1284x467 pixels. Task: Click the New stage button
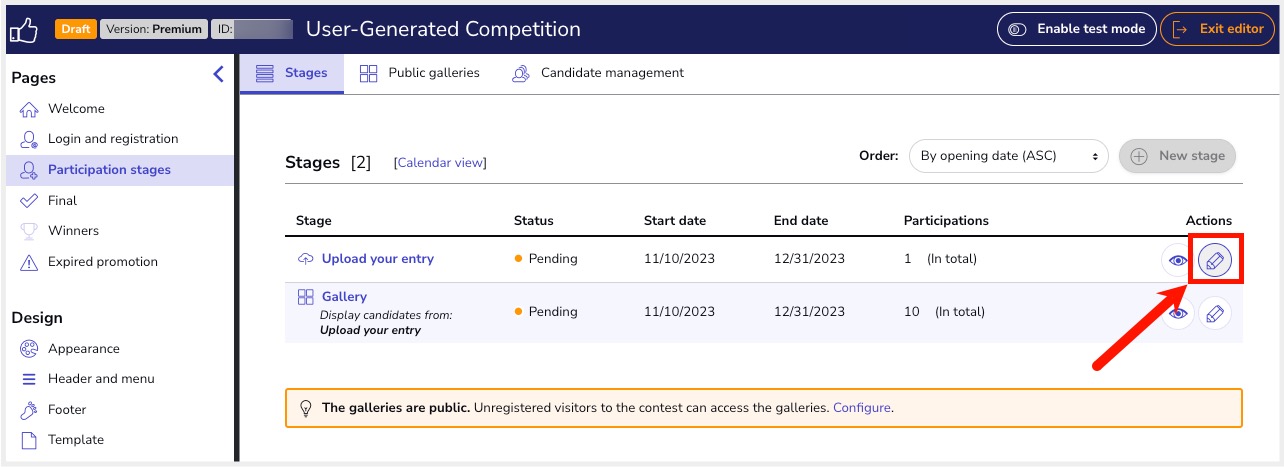(1177, 156)
